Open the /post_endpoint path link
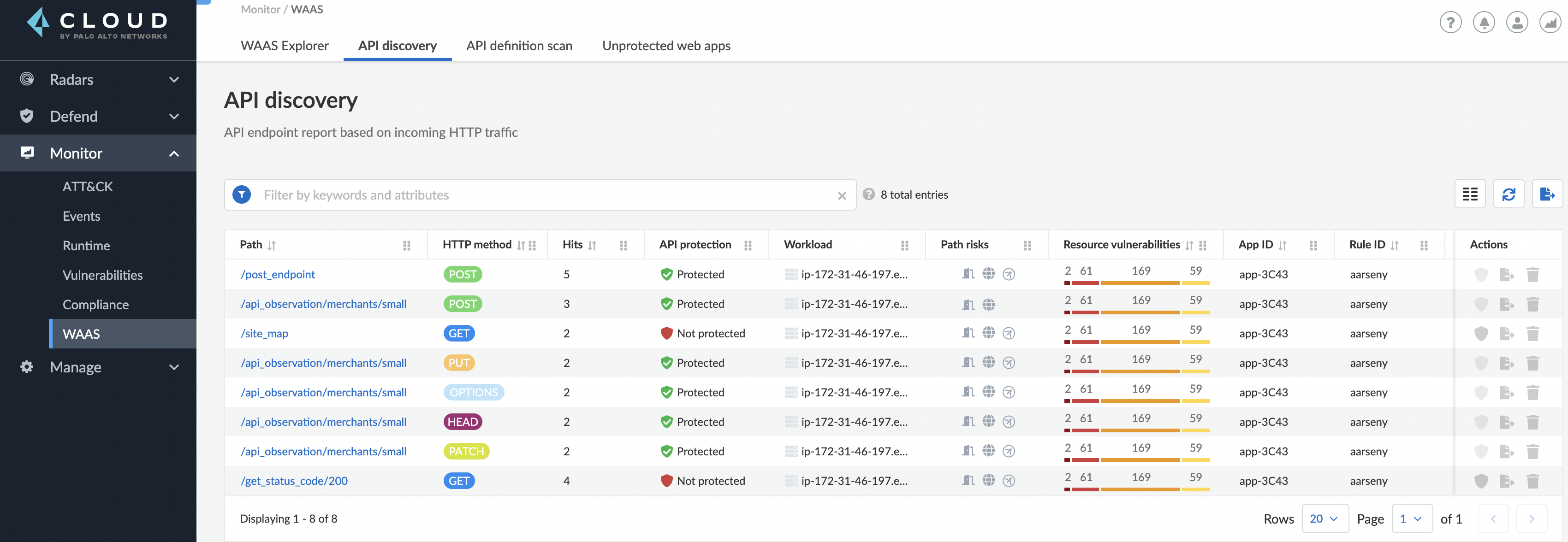The height and width of the screenshot is (542, 1568). pyautogui.click(x=278, y=274)
